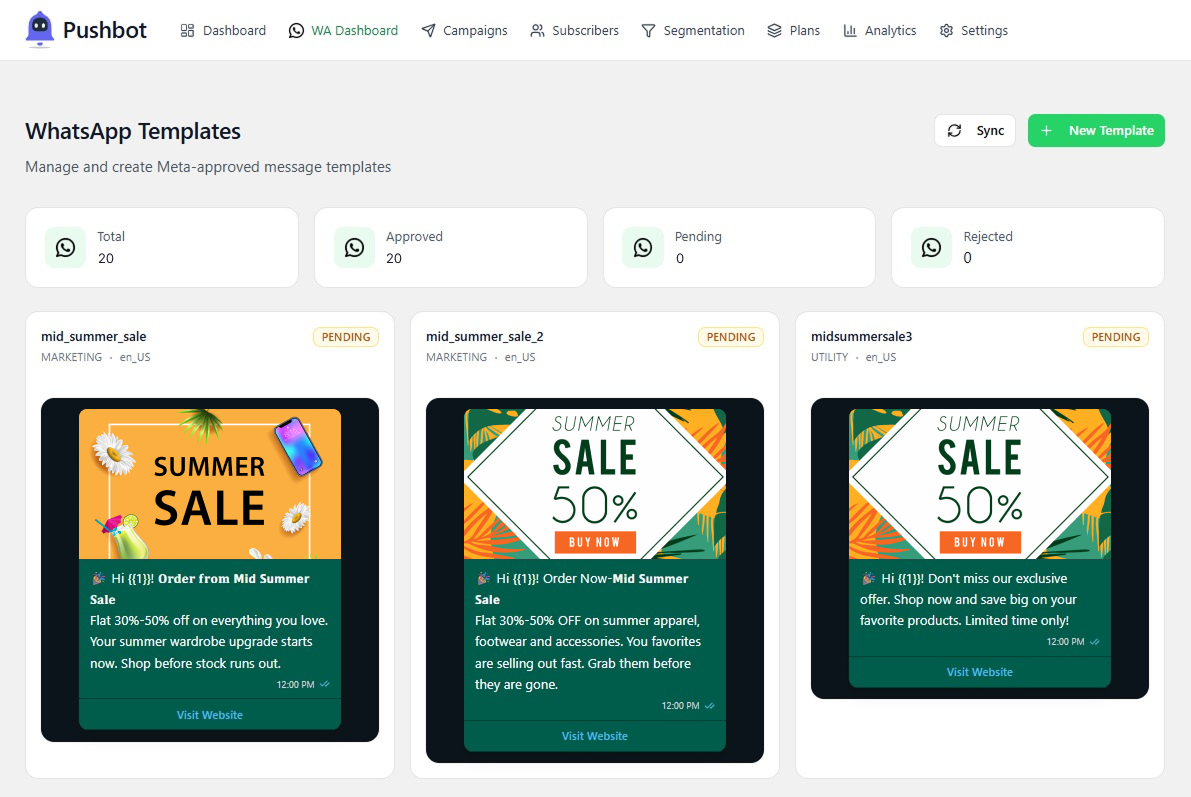The width and height of the screenshot is (1191, 797).
Task: Open the Segmentation section
Action: pos(693,30)
